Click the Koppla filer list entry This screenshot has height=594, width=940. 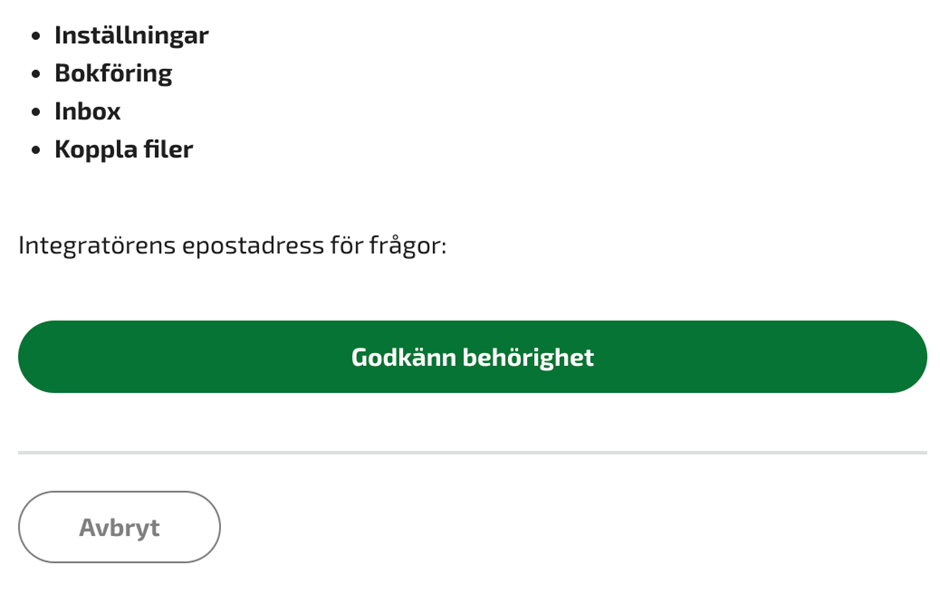pyautogui.click(x=123, y=149)
